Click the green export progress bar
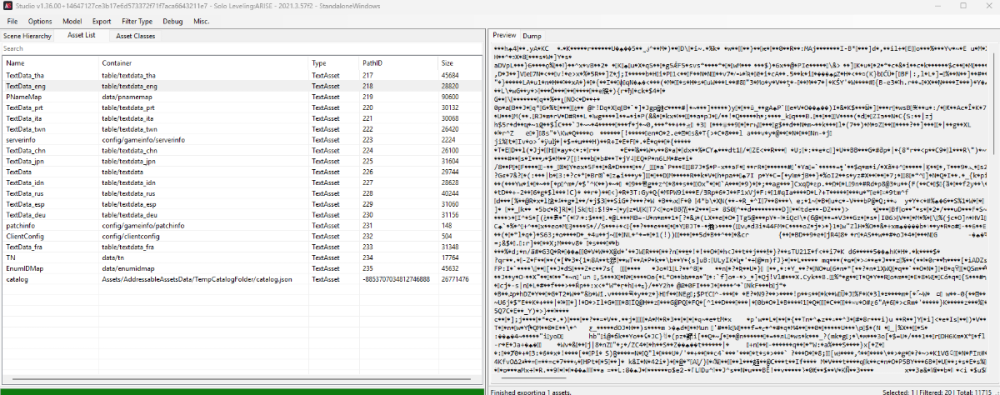The image size is (1000, 395). [x=242, y=391]
